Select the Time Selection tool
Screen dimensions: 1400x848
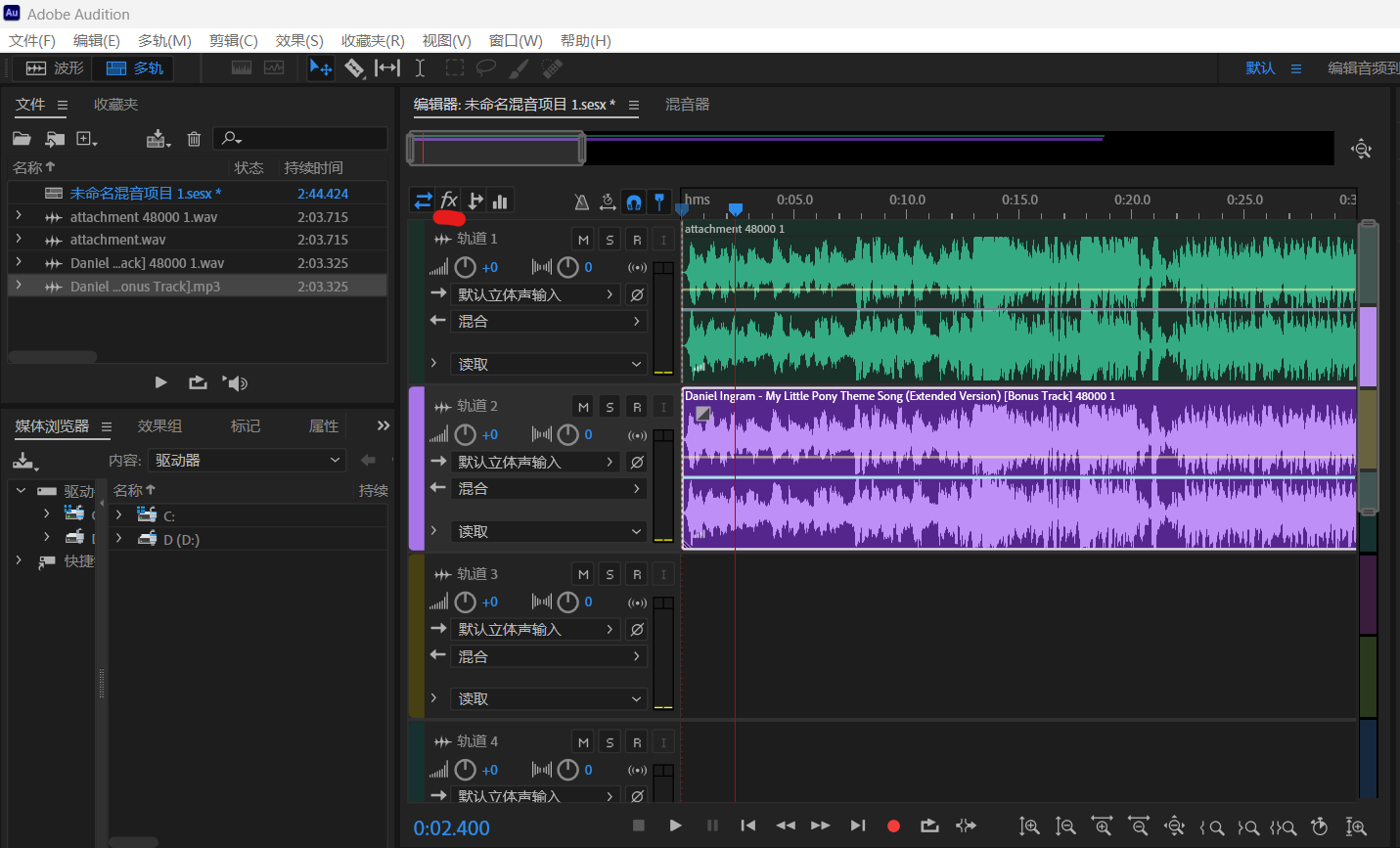tap(420, 67)
